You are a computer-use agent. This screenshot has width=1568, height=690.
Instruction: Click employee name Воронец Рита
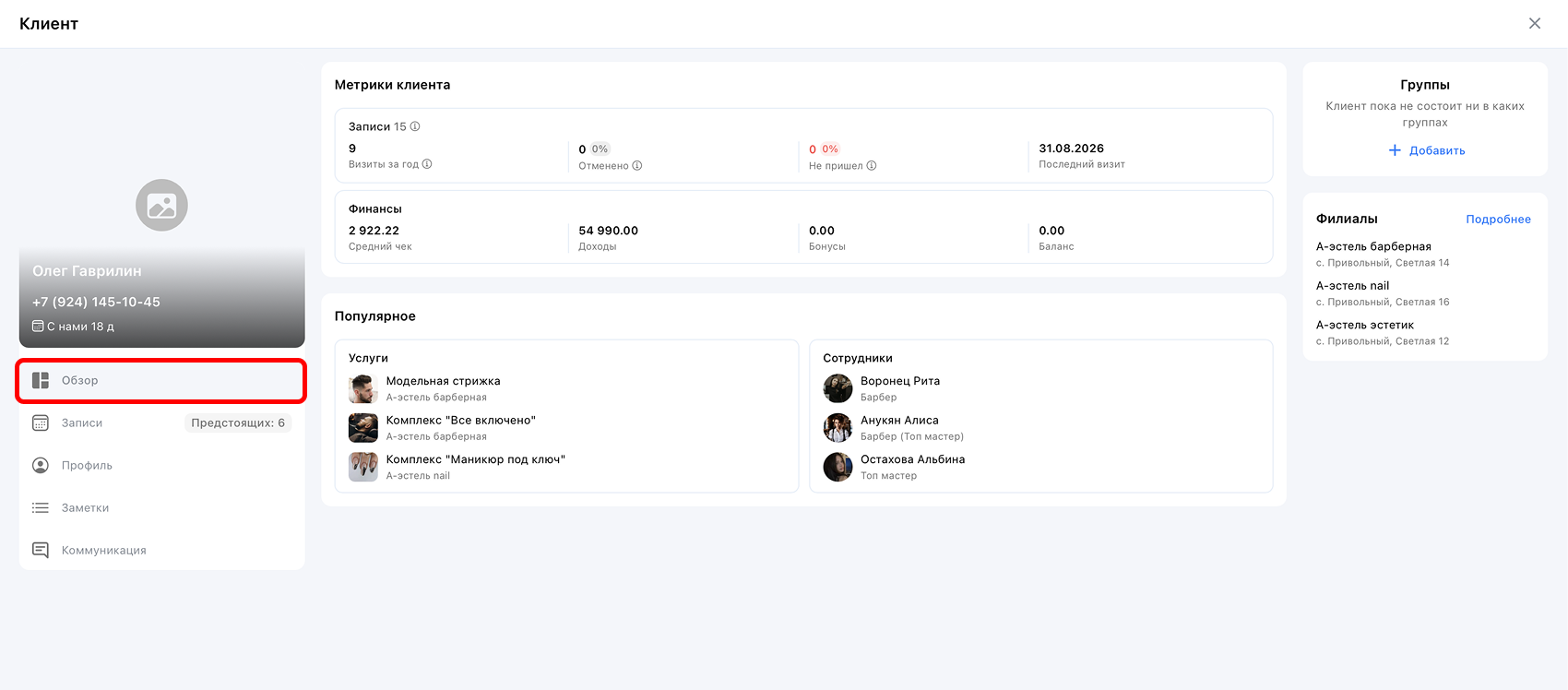tap(900, 381)
